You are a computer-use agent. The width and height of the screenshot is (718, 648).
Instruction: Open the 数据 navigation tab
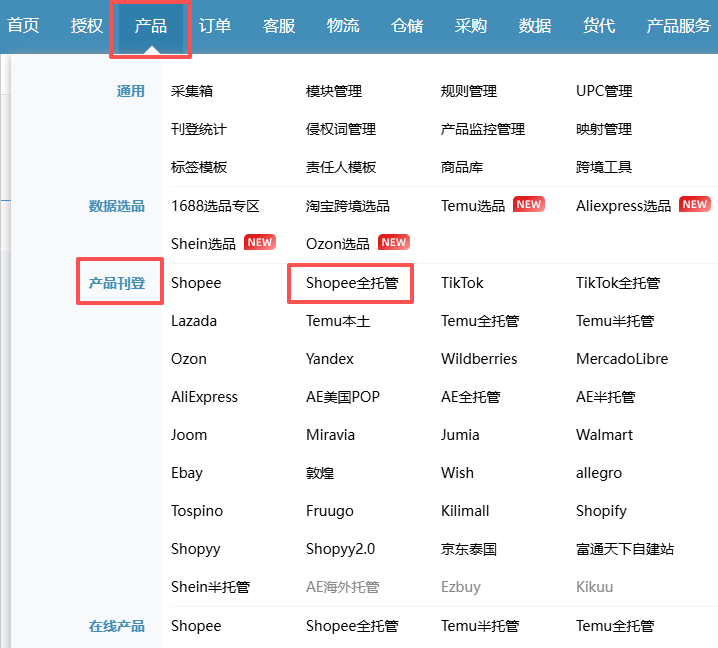[x=535, y=25]
